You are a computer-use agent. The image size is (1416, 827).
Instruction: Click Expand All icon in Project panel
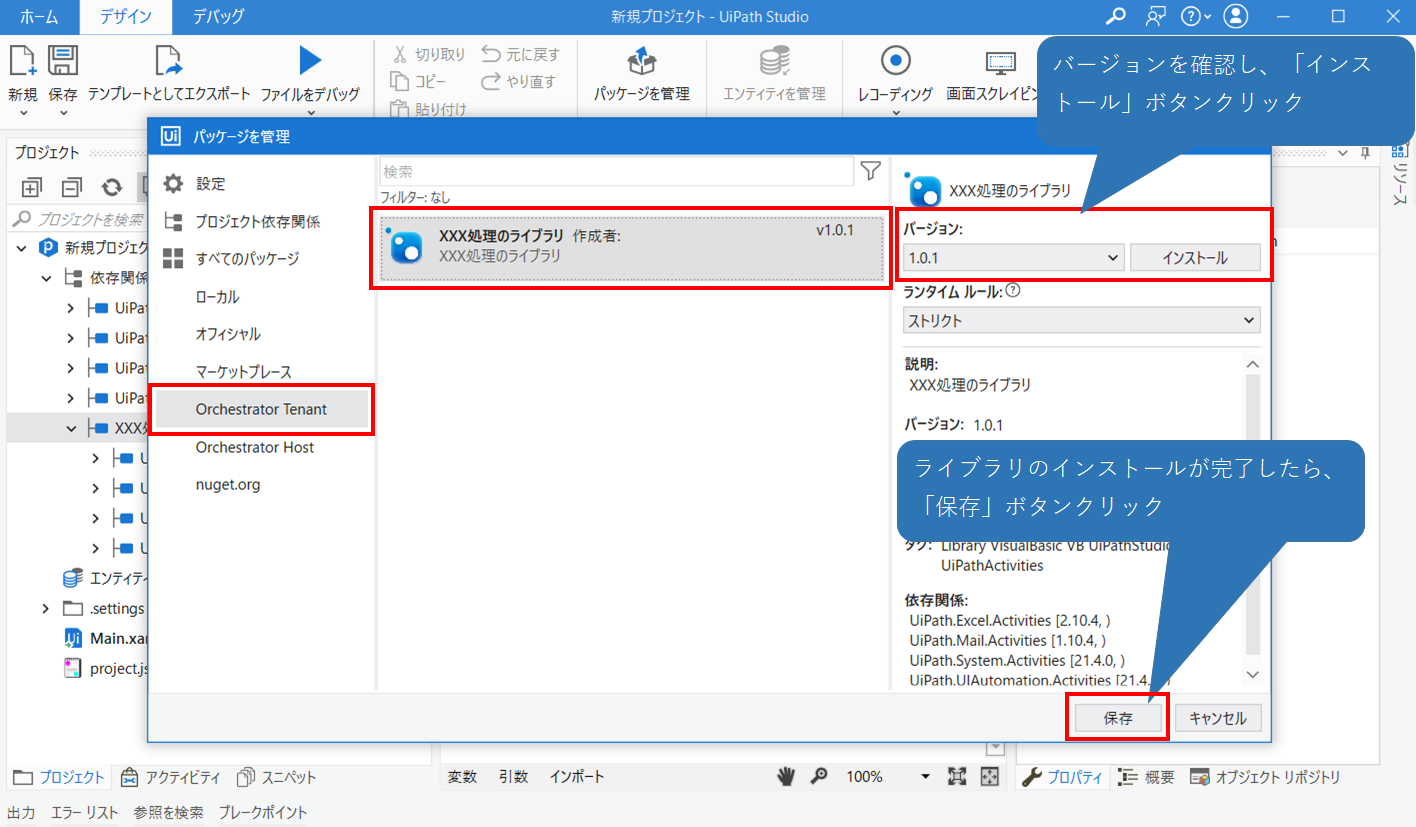click(31, 187)
